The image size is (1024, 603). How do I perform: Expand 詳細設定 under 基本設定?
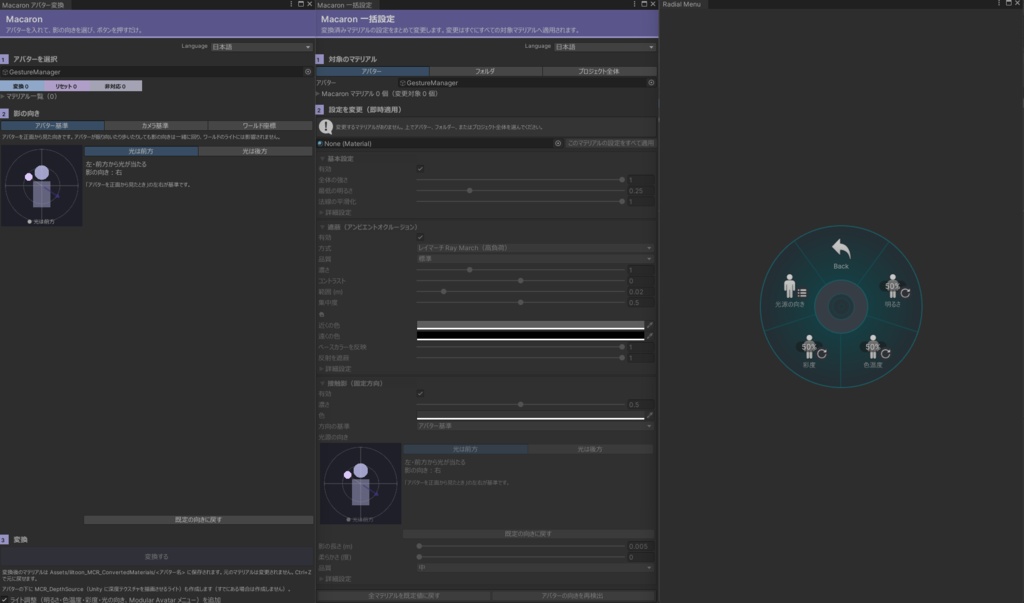click(x=321, y=213)
